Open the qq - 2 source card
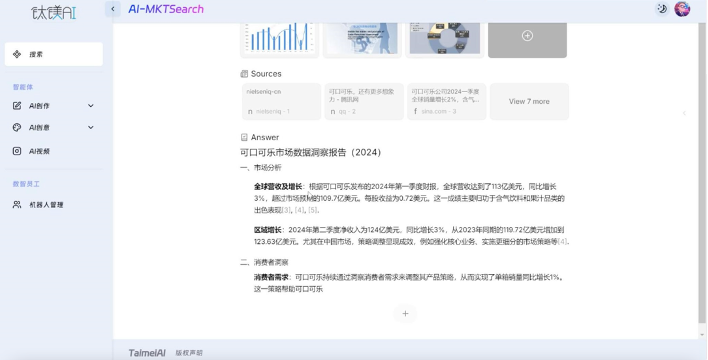Screen dimensions: 708x360 (364, 102)
